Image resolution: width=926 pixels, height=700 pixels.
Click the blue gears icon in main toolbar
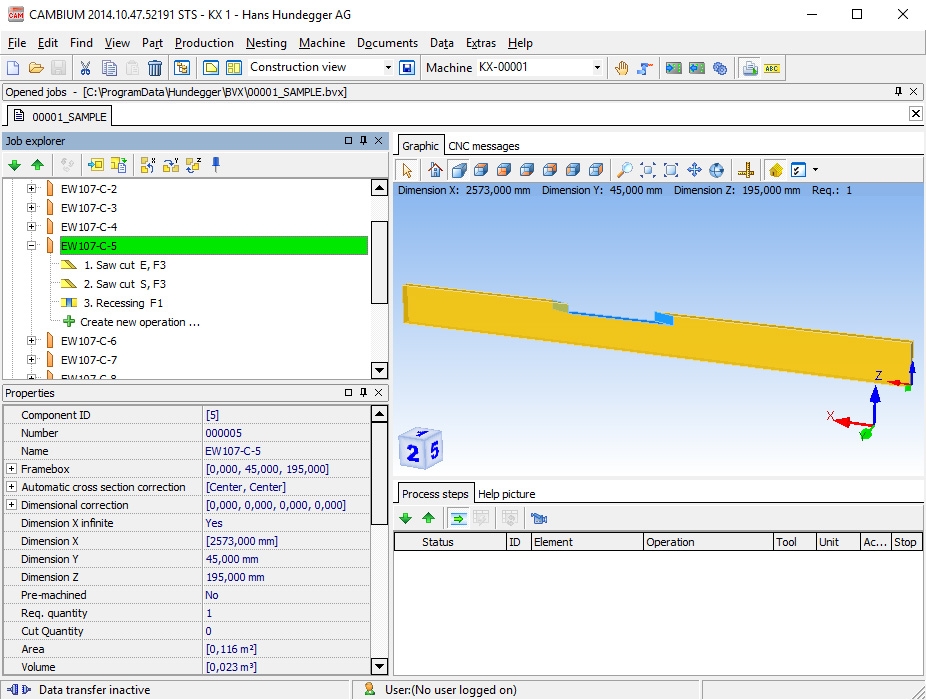point(720,68)
